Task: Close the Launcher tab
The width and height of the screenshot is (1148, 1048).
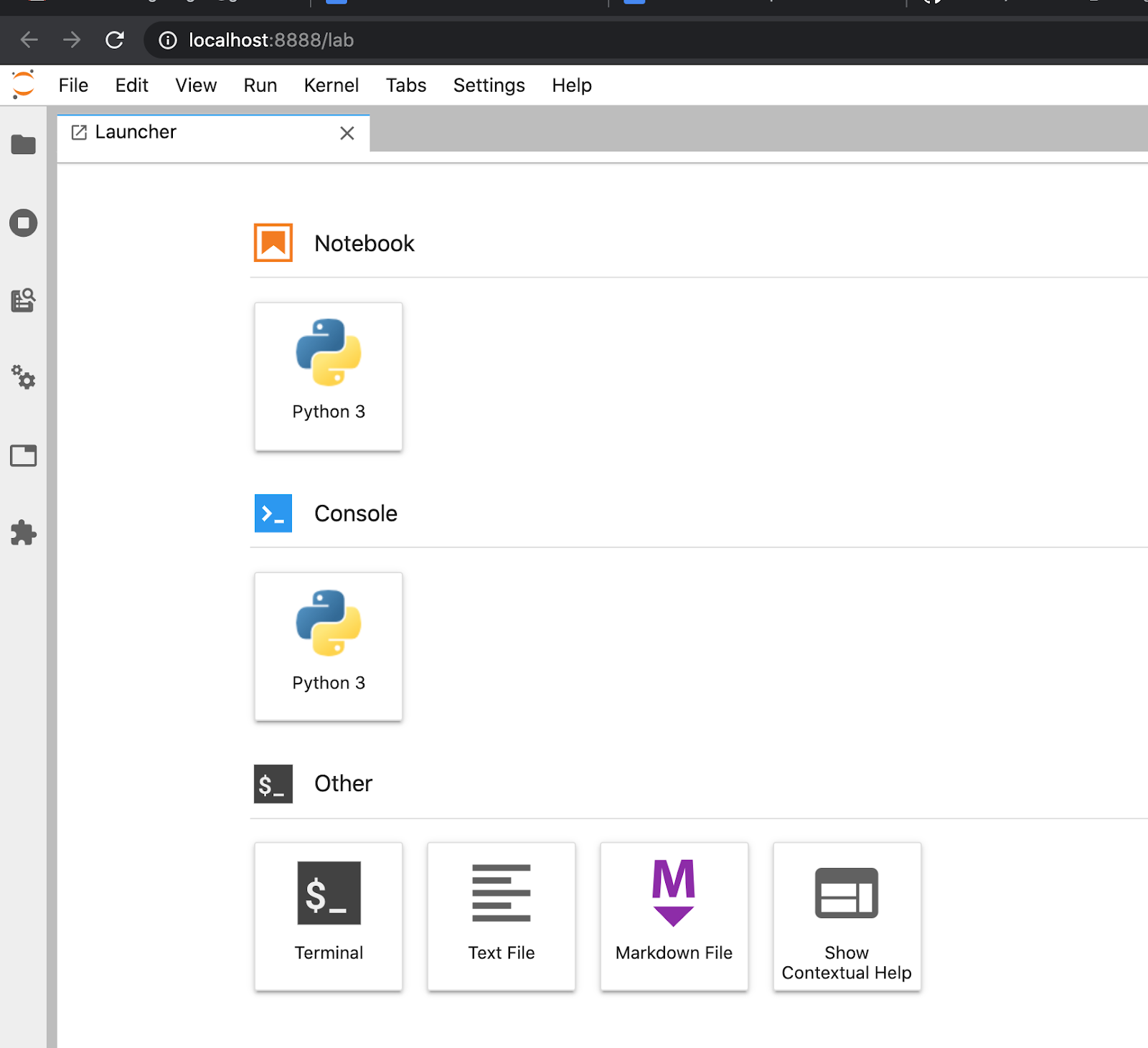Action: point(347,133)
